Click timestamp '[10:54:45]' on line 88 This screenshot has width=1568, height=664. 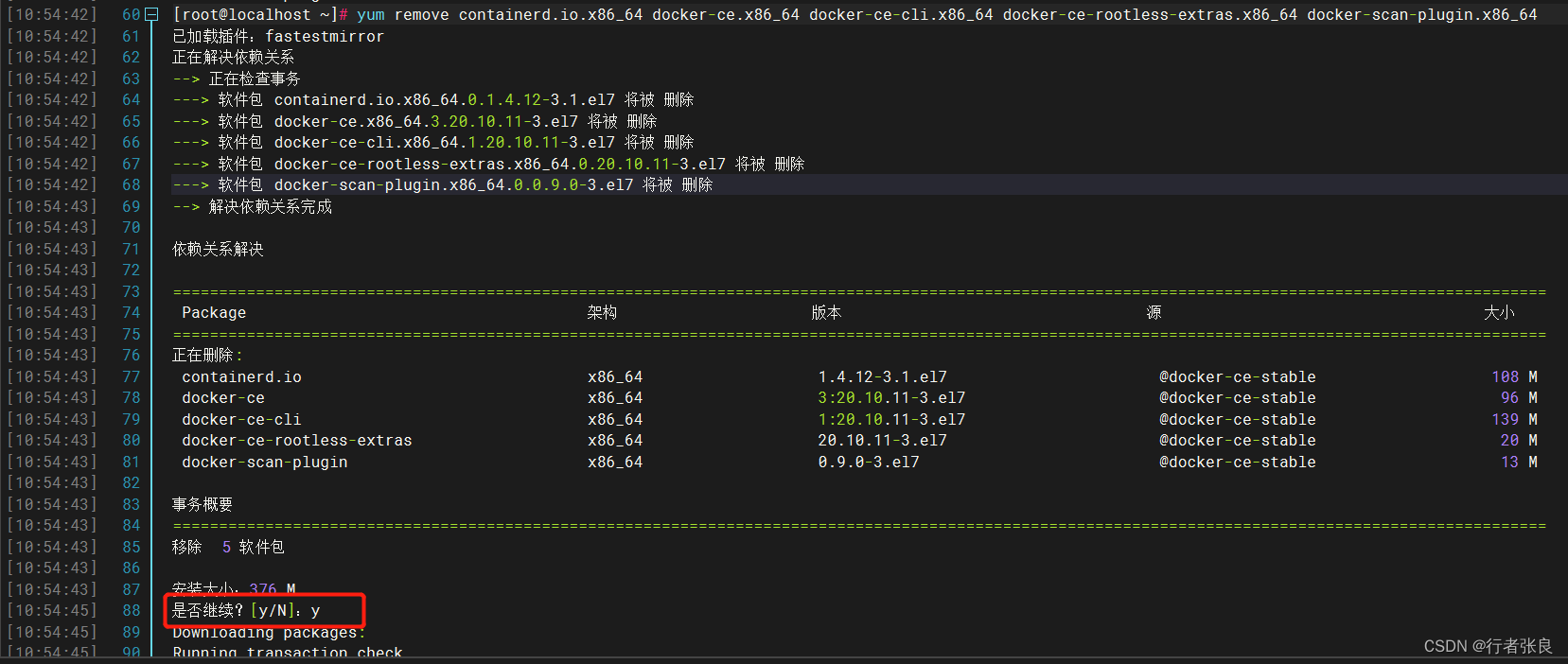point(52,611)
